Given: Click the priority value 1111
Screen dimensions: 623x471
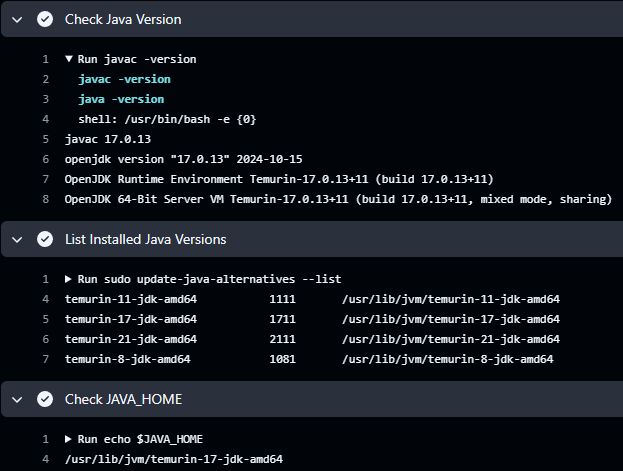Looking at the screenshot, I should tap(282, 299).
